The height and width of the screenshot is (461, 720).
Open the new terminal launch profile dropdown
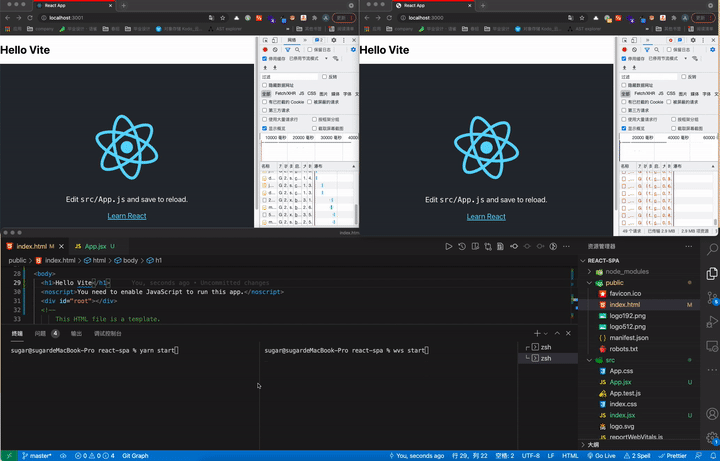tap(546, 334)
